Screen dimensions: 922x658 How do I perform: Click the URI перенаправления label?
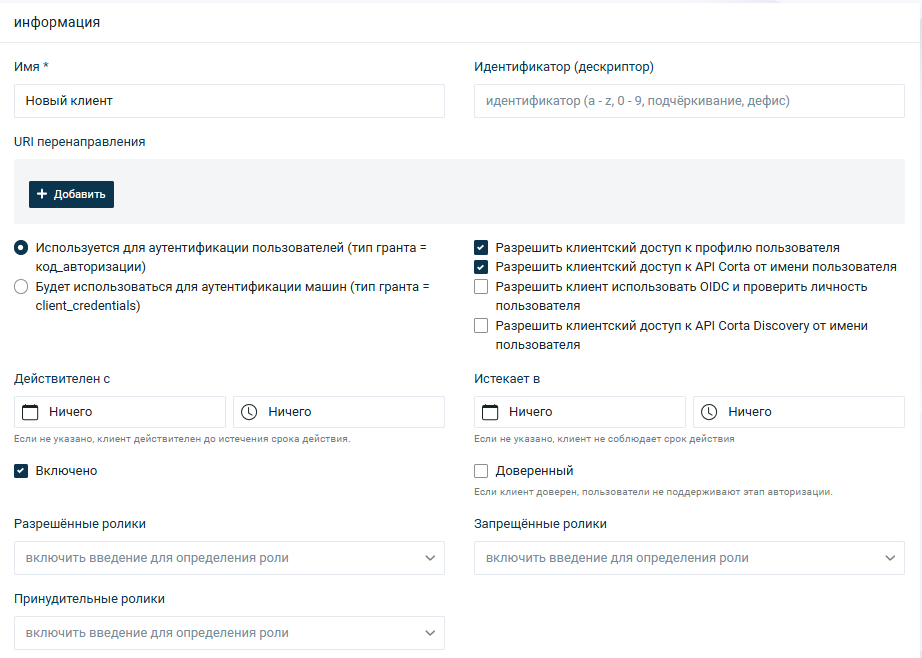pyautogui.click(x=79, y=142)
